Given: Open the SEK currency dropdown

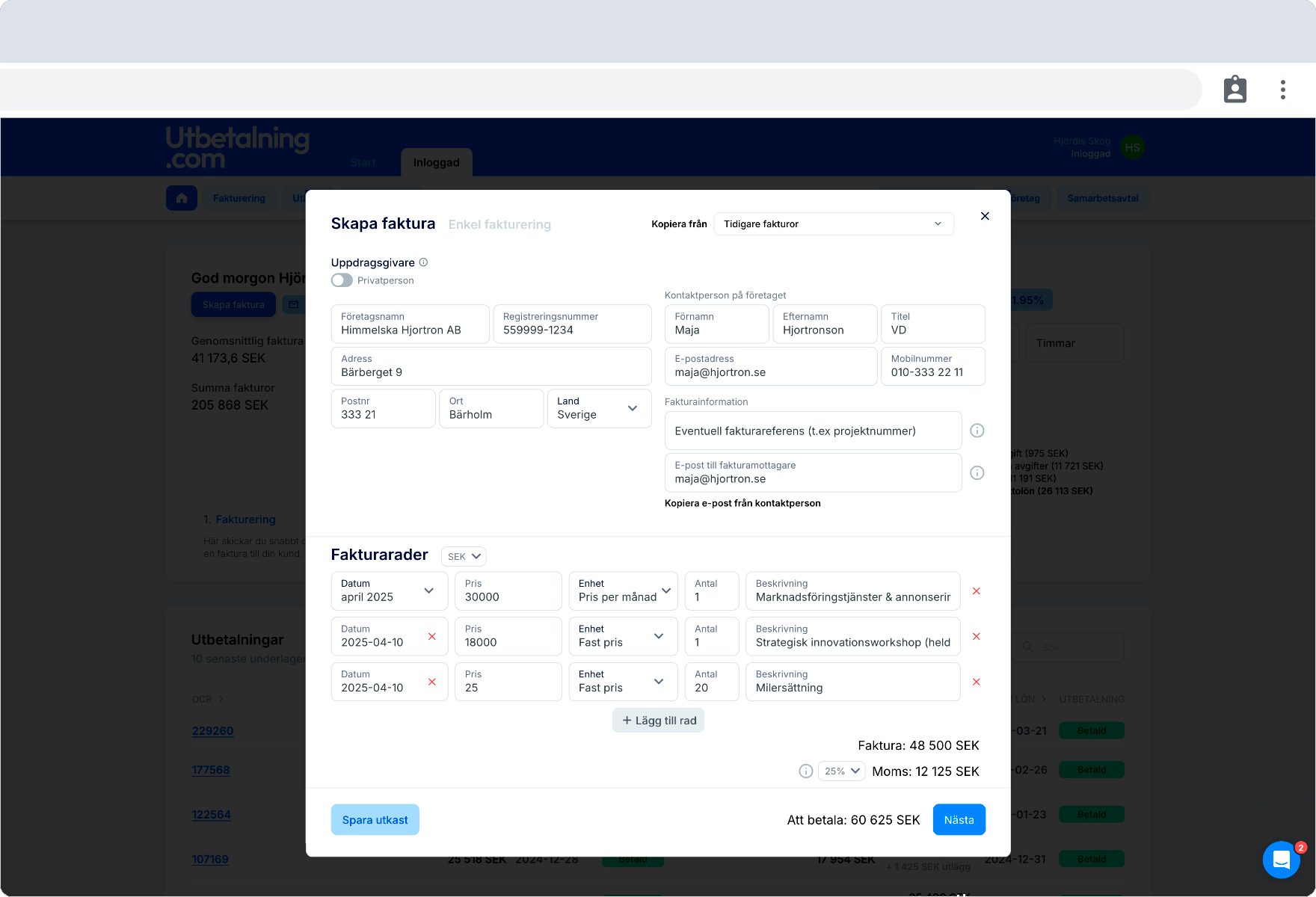Looking at the screenshot, I should point(464,556).
